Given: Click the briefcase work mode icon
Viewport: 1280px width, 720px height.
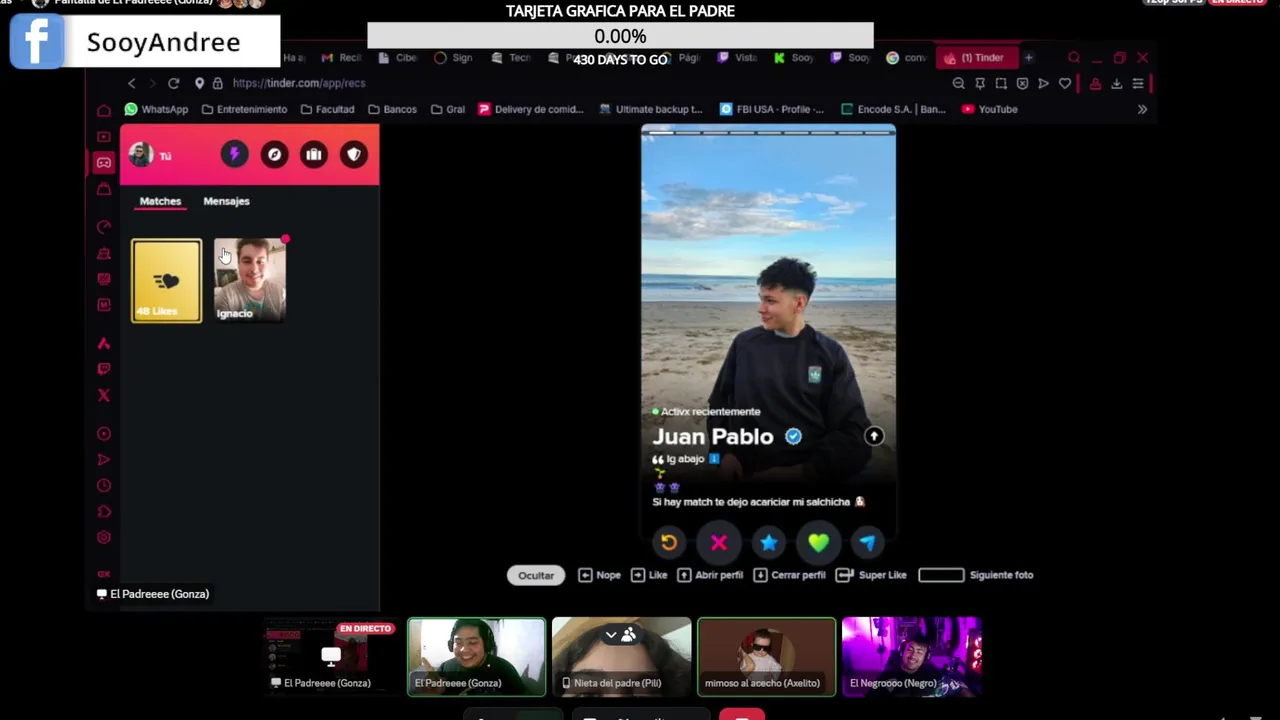Looking at the screenshot, I should (314, 154).
